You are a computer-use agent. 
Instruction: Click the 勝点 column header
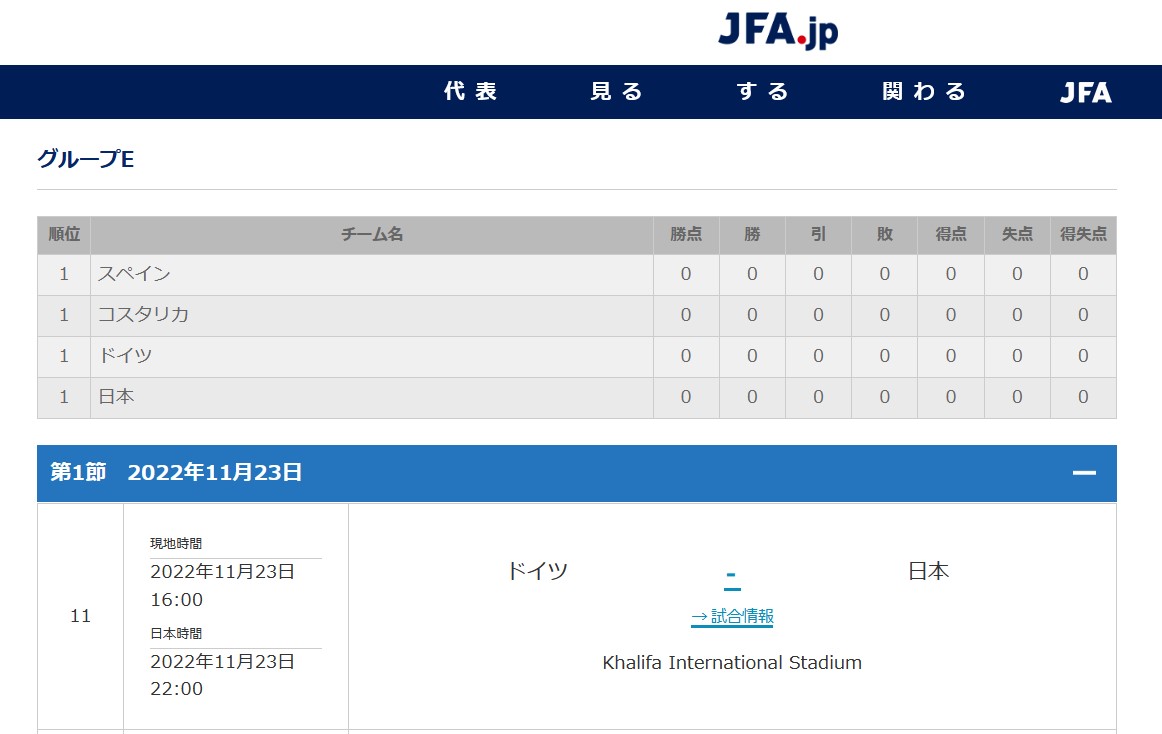coord(685,234)
